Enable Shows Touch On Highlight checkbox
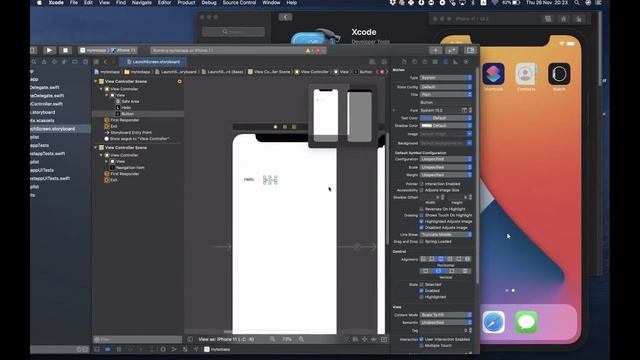The width and height of the screenshot is (640, 360). [422, 215]
